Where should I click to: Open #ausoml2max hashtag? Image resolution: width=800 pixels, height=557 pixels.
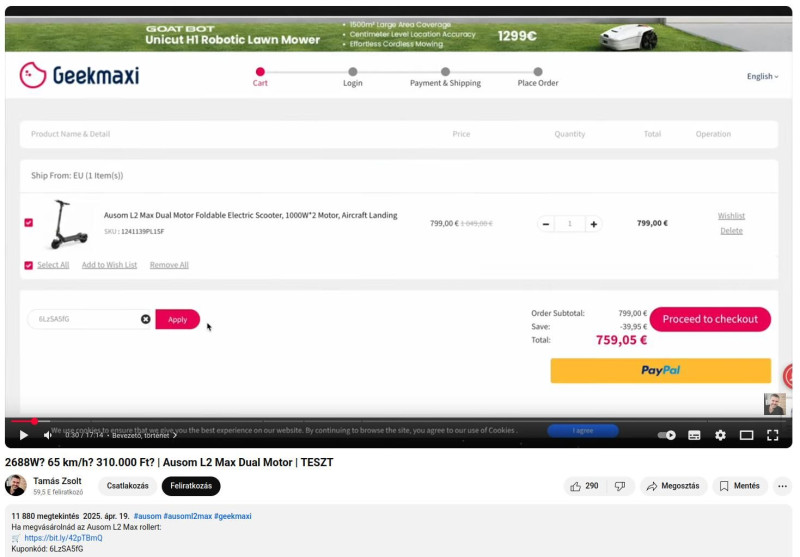tap(187, 516)
